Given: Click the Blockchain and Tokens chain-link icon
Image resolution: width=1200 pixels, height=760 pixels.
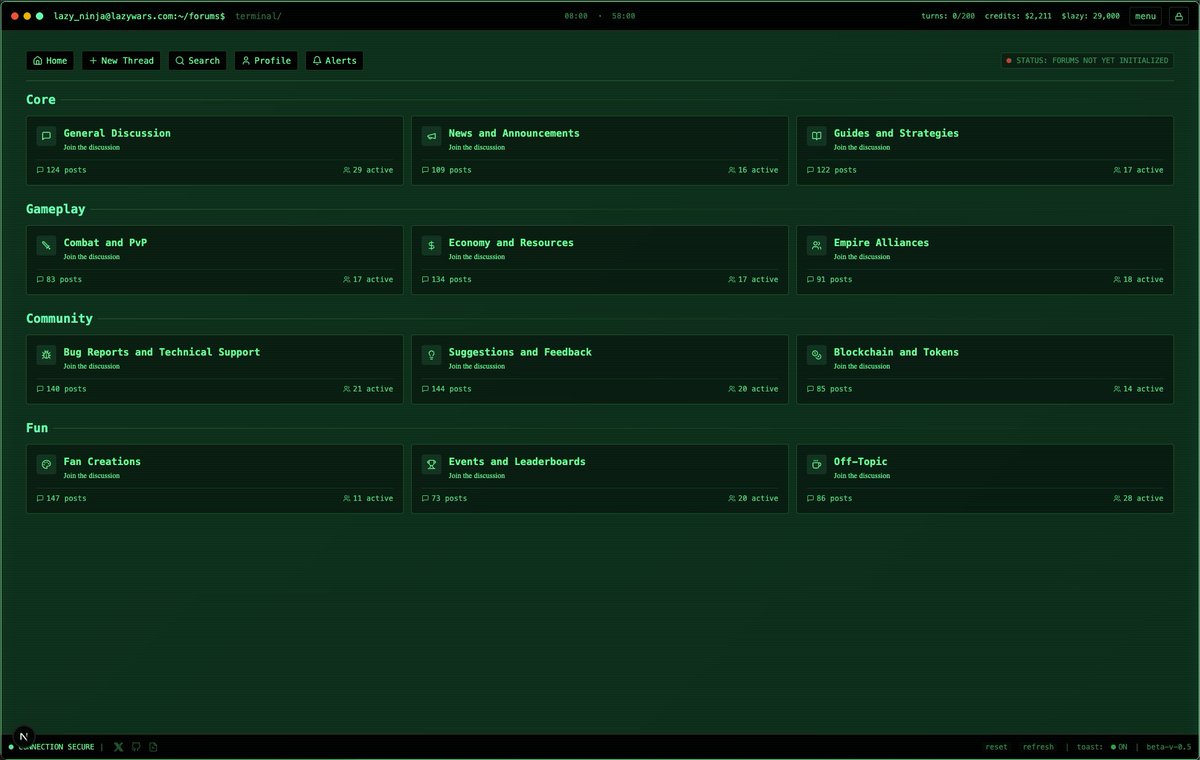Looking at the screenshot, I should (x=816, y=355).
